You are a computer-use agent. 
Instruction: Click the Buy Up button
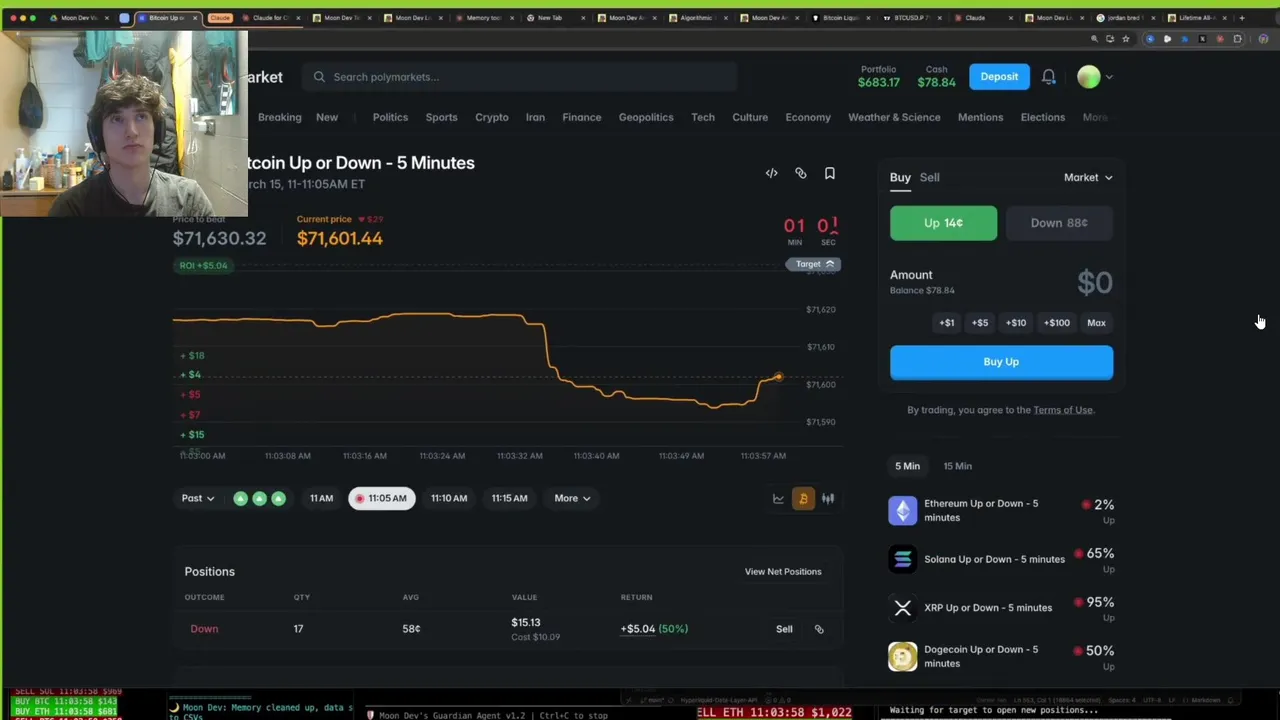(1001, 362)
